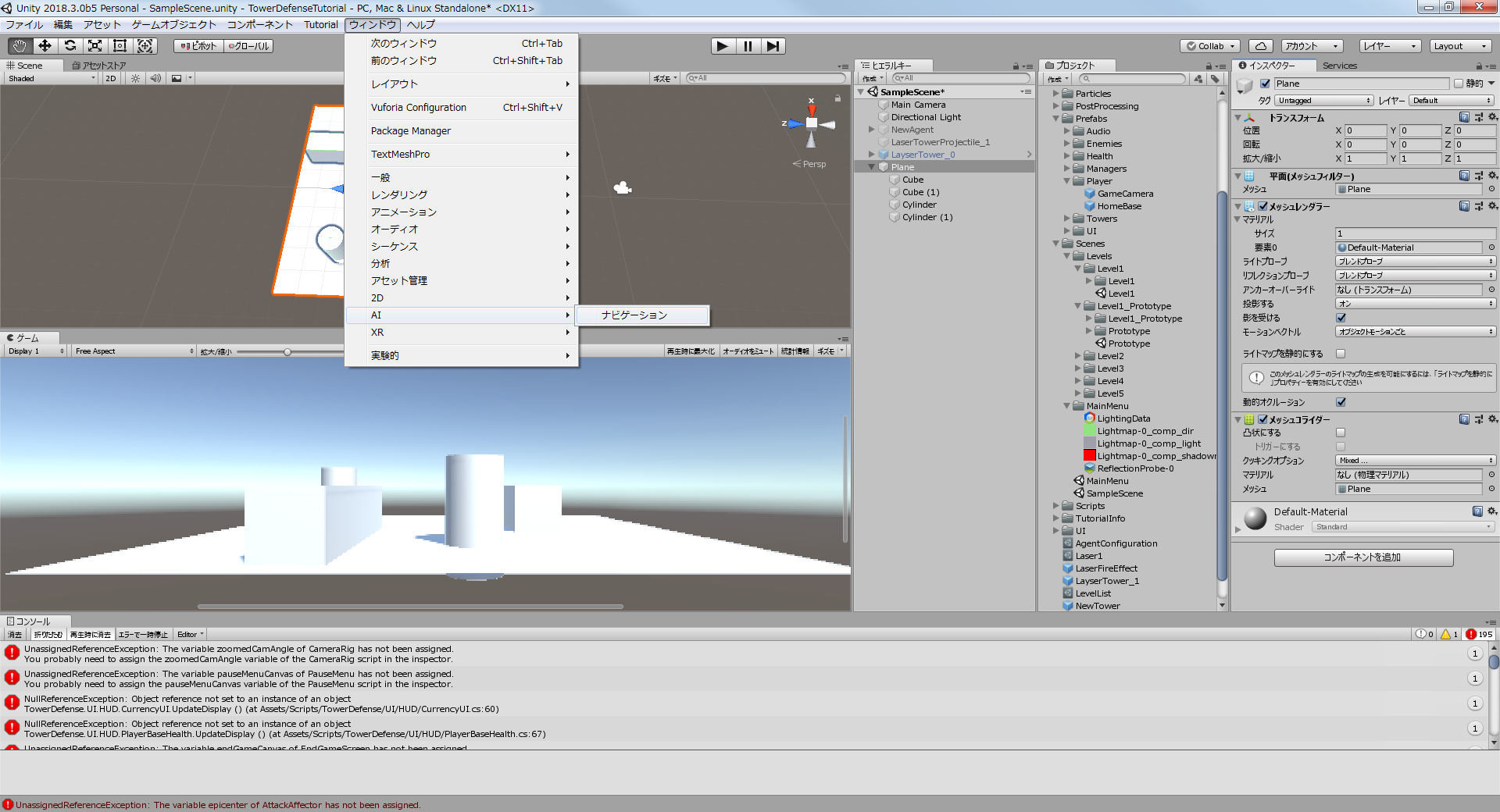The width and height of the screenshot is (1500, 812).
Task: Open Transform component gear settings
Action: coord(1493,117)
